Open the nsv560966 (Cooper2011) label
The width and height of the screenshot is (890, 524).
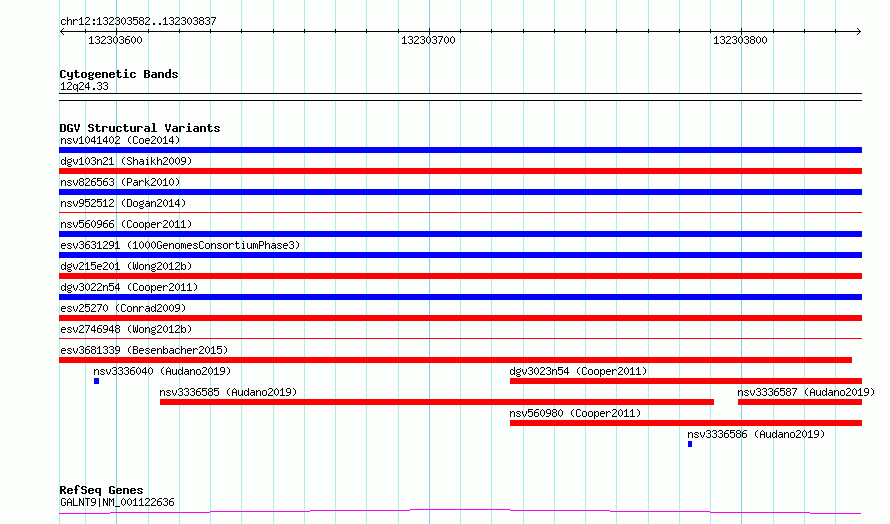pyautogui.click(x=126, y=224)
